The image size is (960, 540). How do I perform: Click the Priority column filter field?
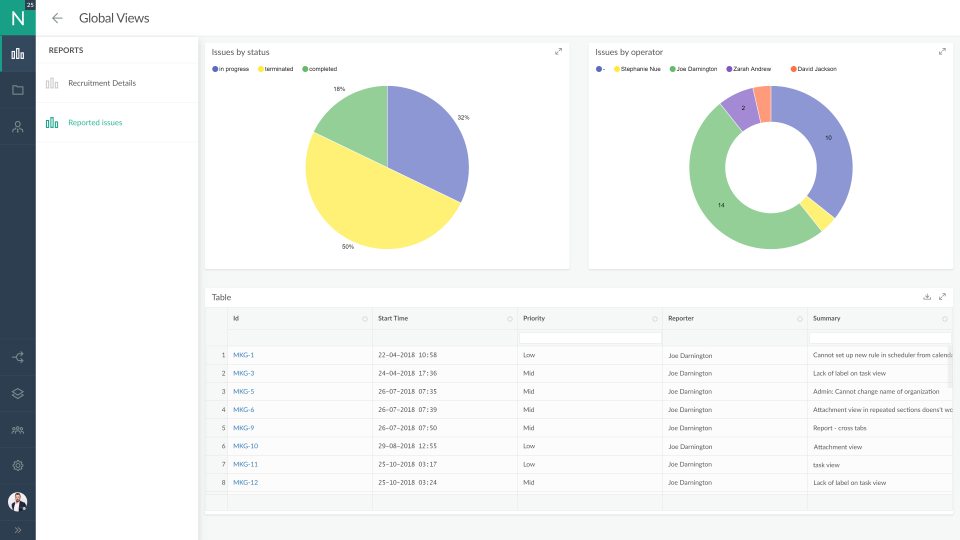590,337
